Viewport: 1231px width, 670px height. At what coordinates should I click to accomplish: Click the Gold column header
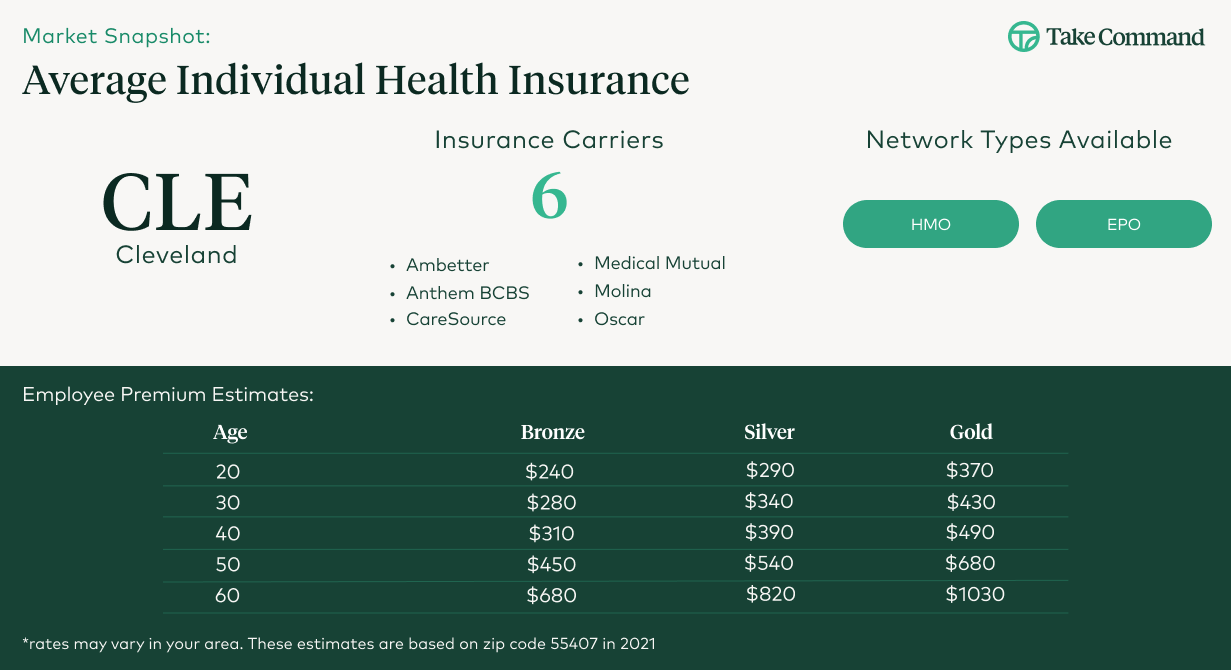click(x=970, y=432)
